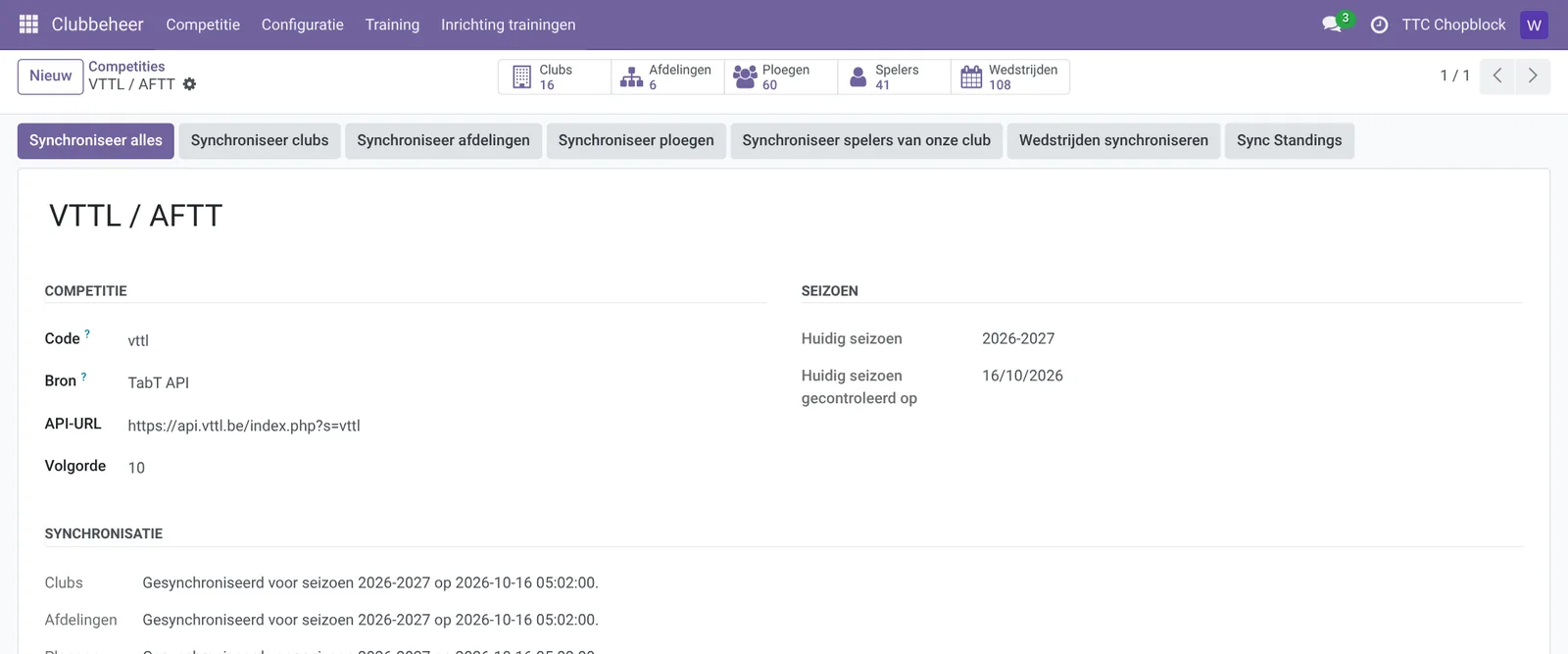This screenshot has height=654, width=1568.
Task: Open the gear actions menu next to VTTL / AFTT
Action: click(x=189, y=84)
